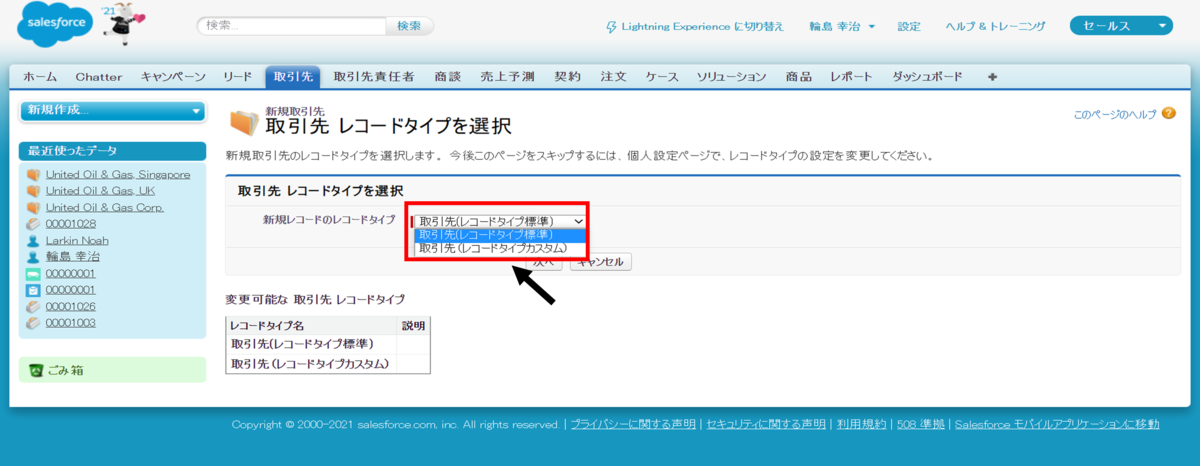Go to the 契約 tab
Screen dimensions: 1200x466
567,77
